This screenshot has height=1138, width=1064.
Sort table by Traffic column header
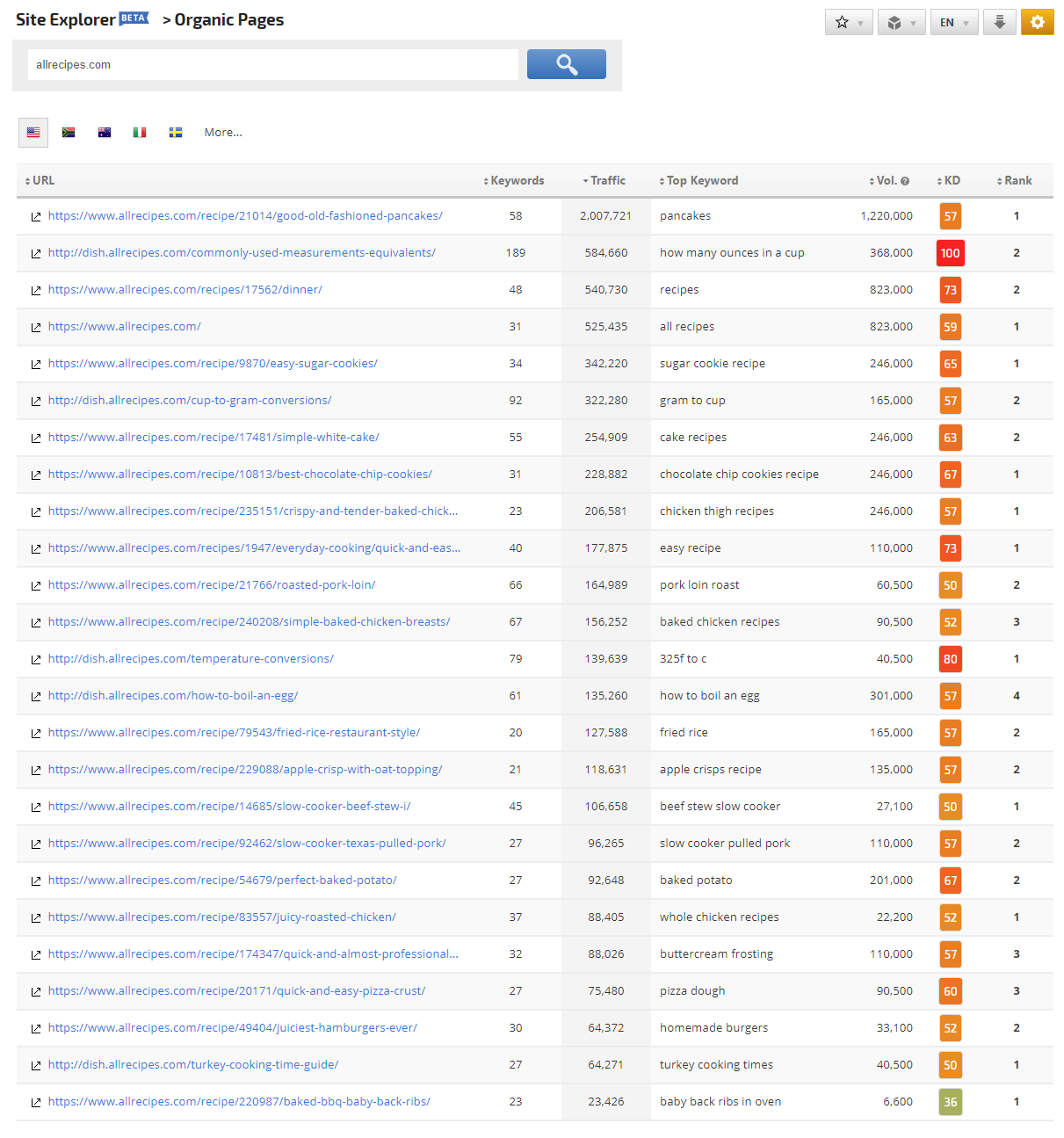pos(607,180)
